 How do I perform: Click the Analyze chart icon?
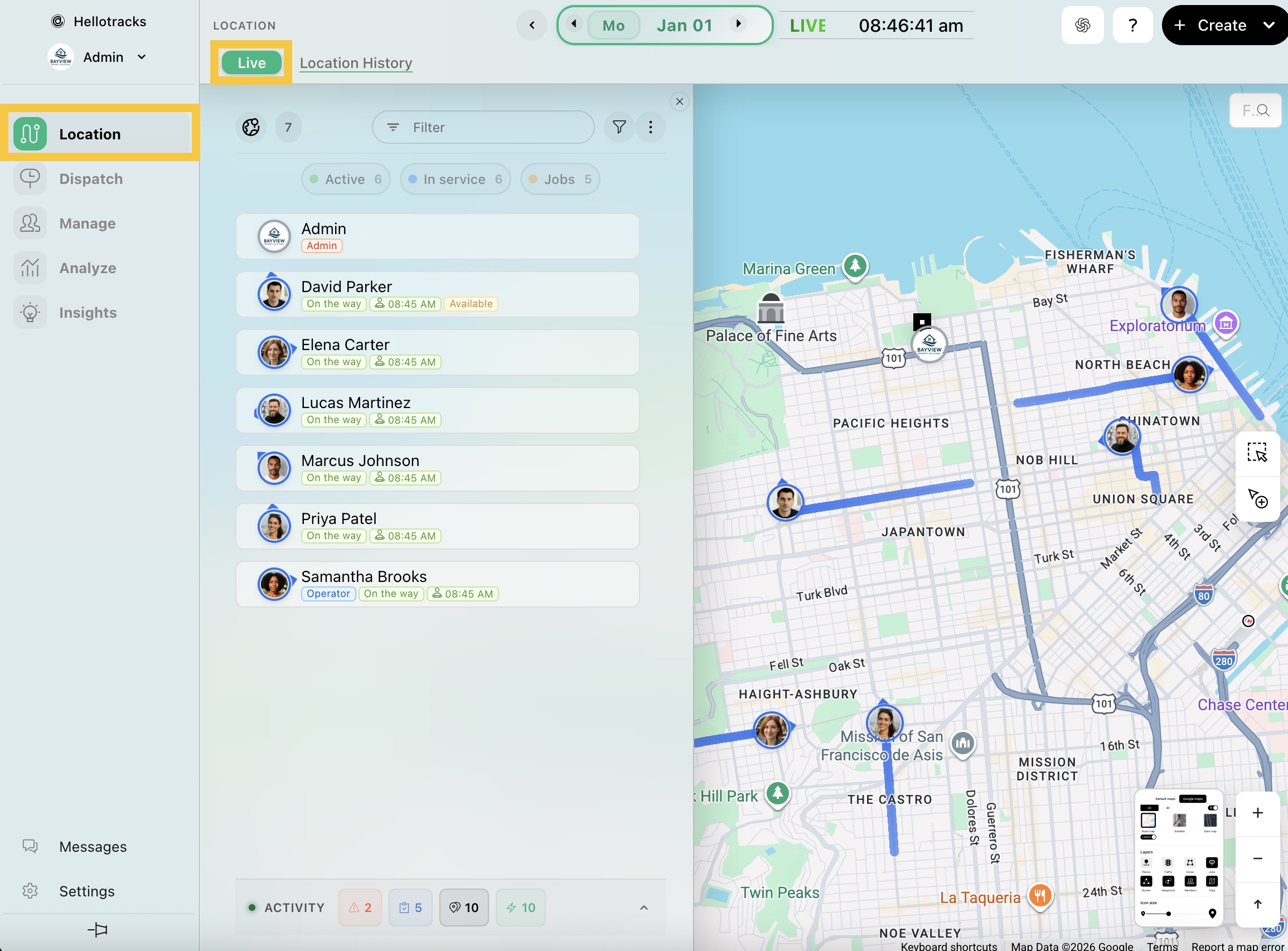[x=30, y=268]
